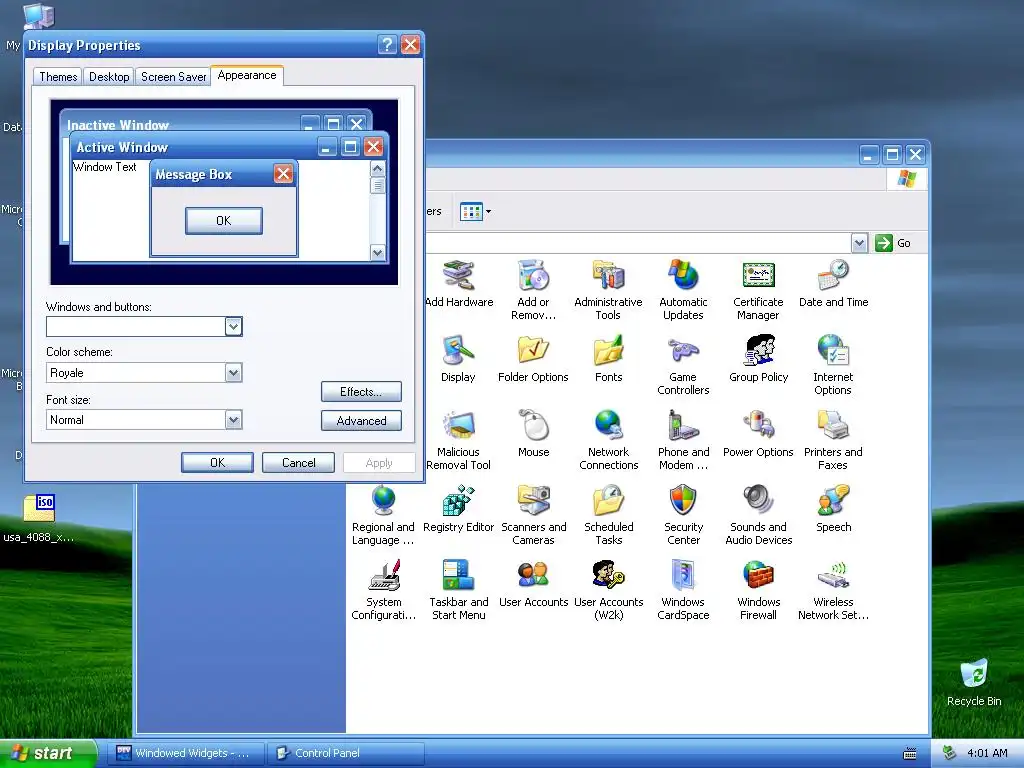The height and width of the screenshot is (768, 1024).
Task: Open Internet Options icon
Action: coord(833,365)
